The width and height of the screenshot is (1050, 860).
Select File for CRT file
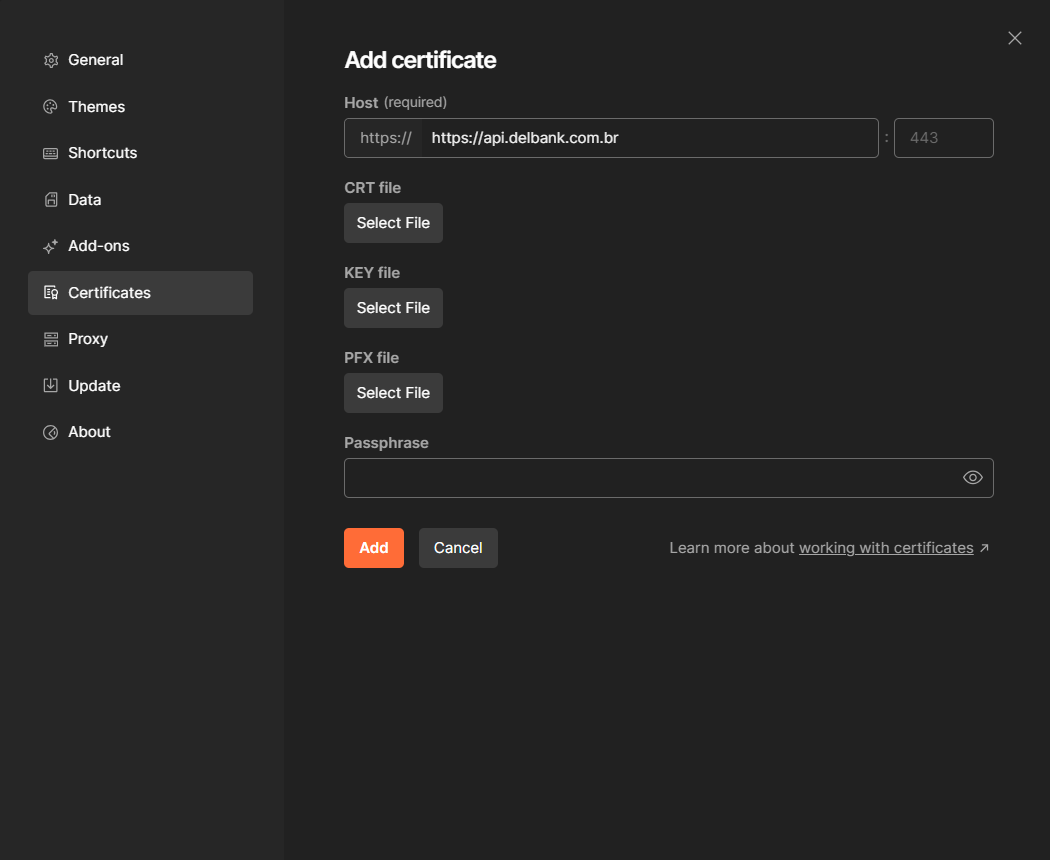pos(393,223)
